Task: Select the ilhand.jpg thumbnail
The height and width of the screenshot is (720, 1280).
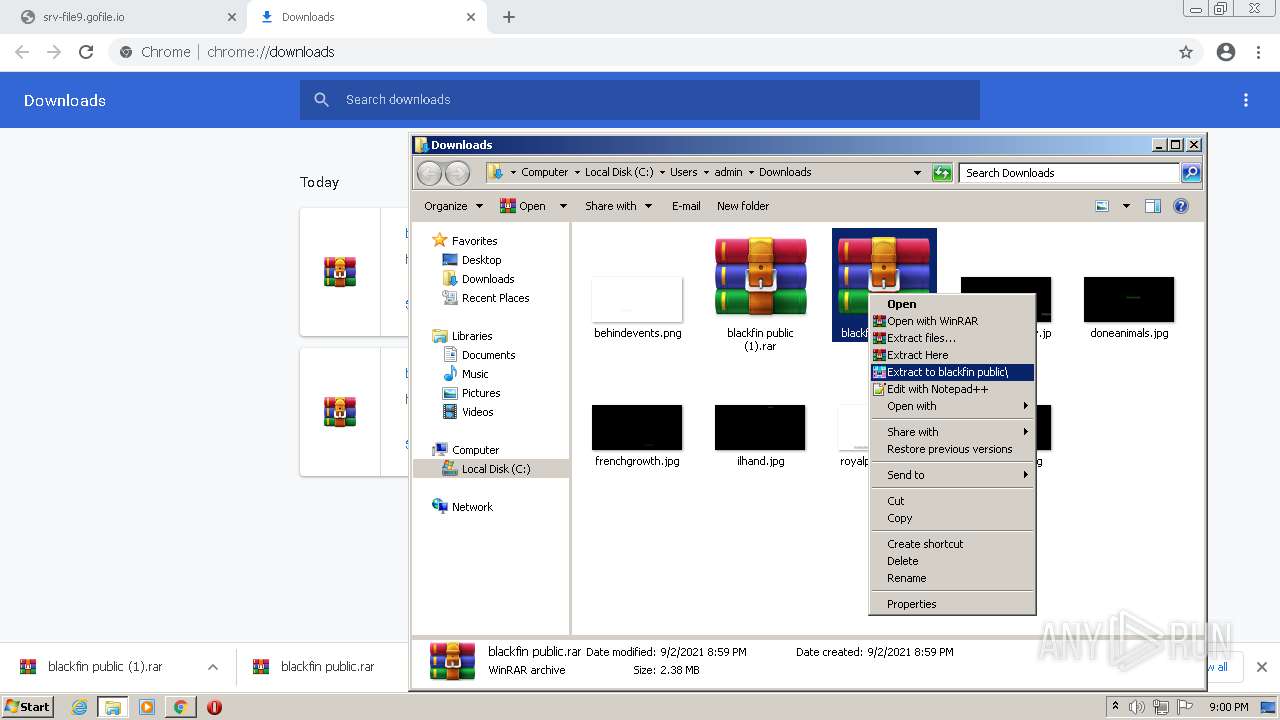Action: pos(760,427)
